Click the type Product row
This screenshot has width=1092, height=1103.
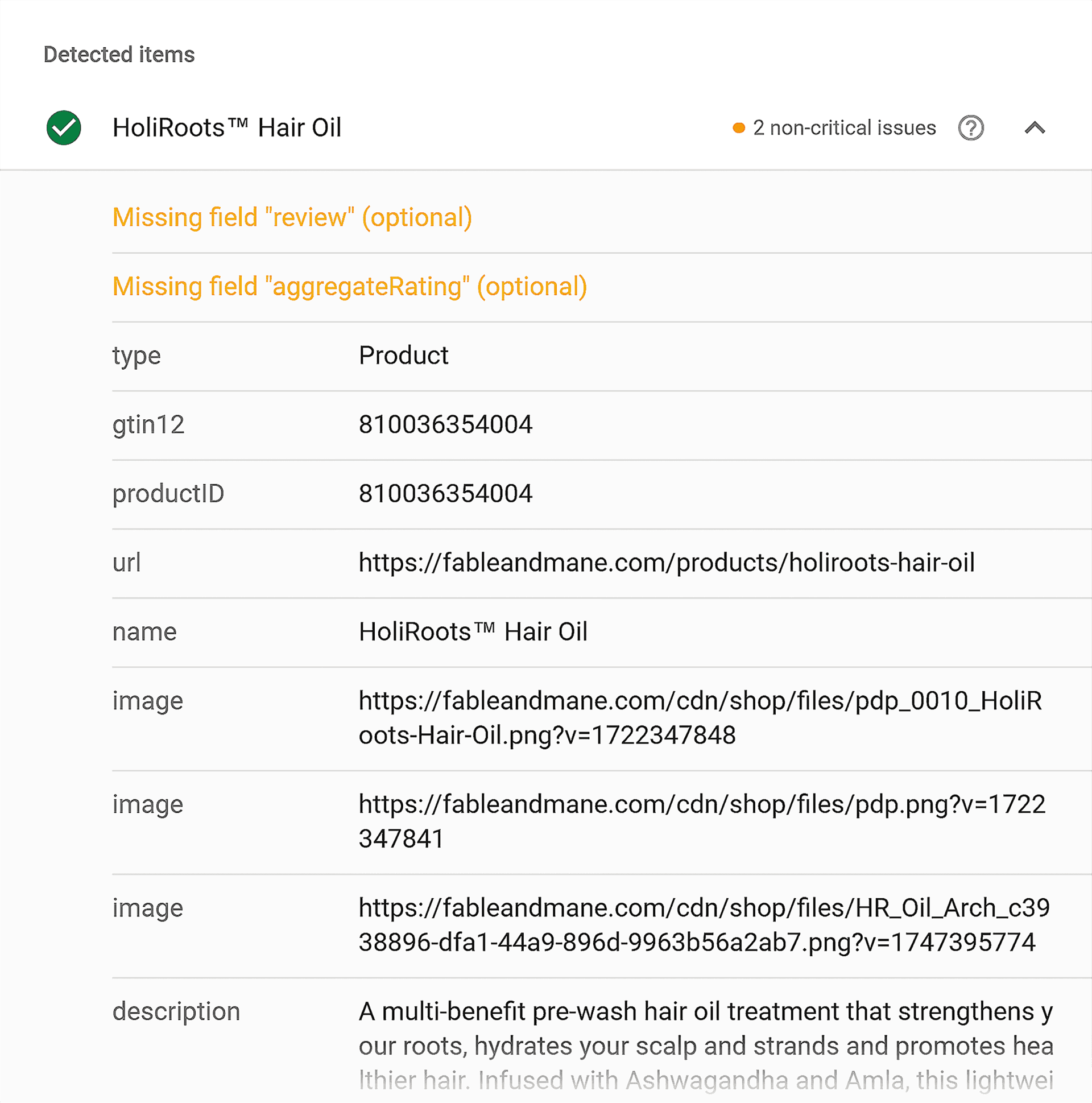(602, 356)
